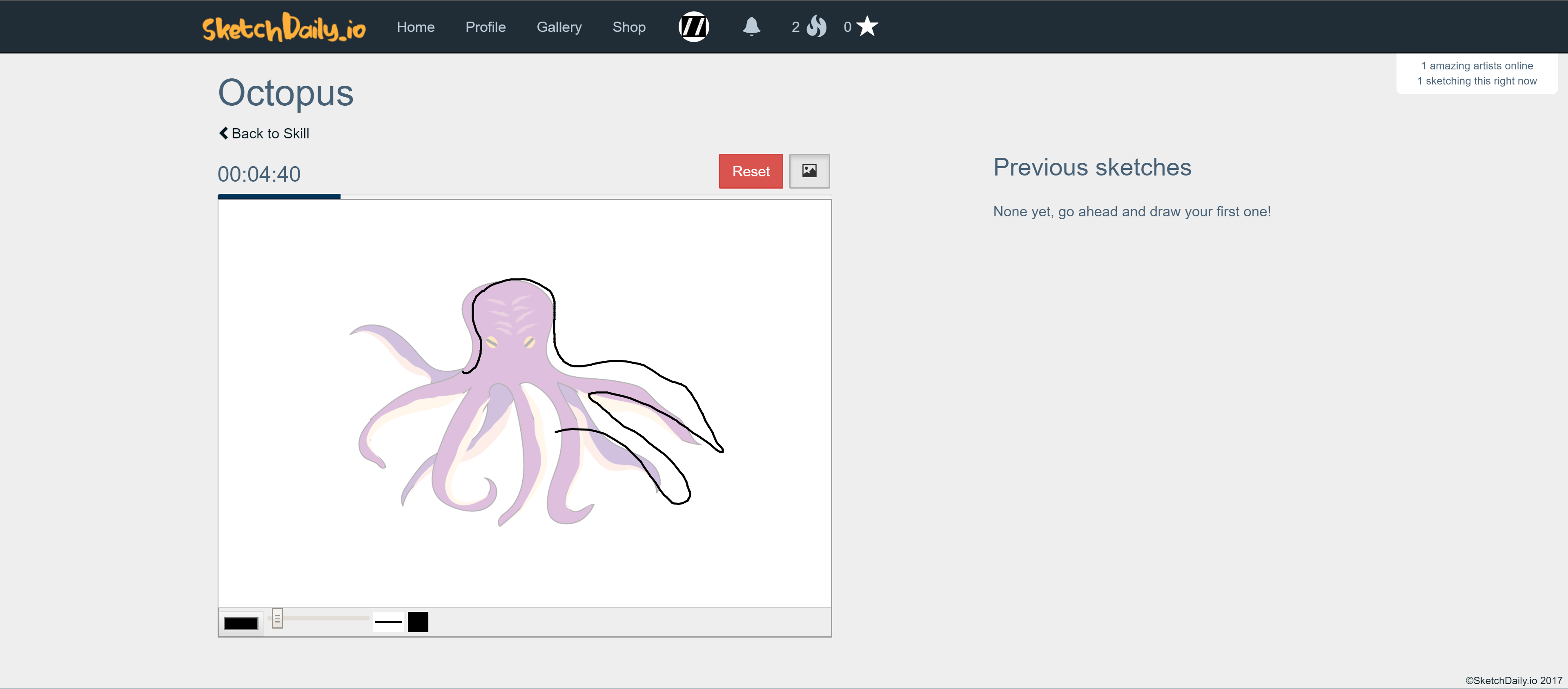This screenshot has height=689, width=1568.
Task: Click the star points icon
Action: (867, 27)
